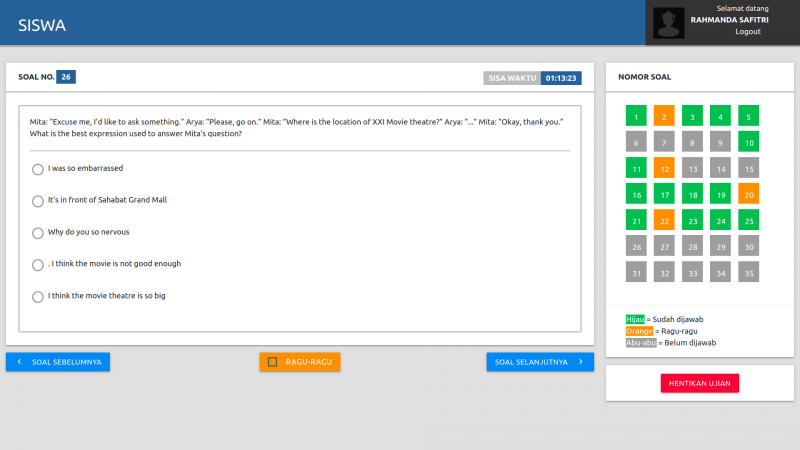Viewport: 800px width, 450px height.
Task: Go to question number 18
Action: 692,194
